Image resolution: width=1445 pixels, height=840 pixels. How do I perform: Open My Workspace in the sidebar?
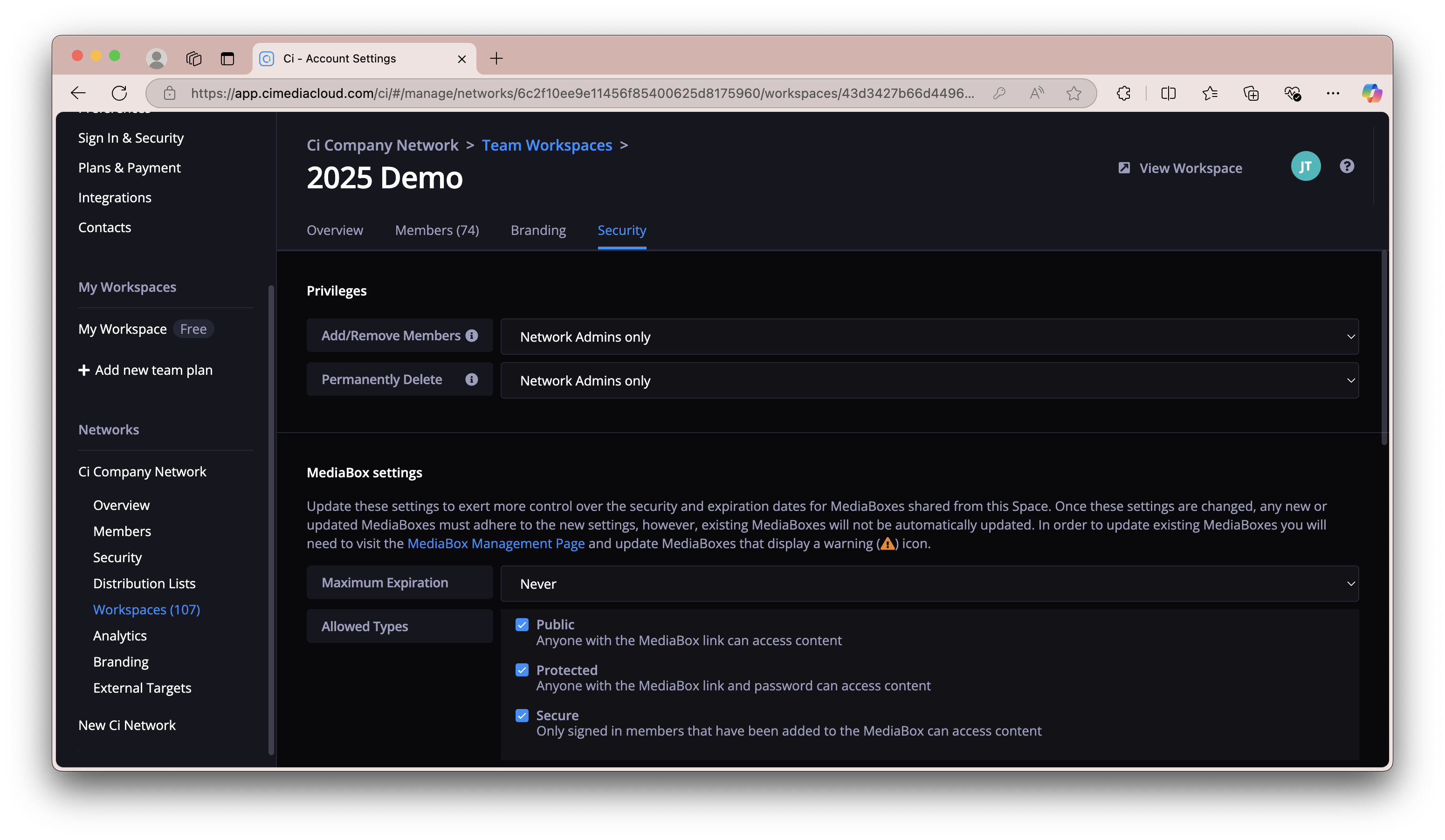(x=123, y=329)
